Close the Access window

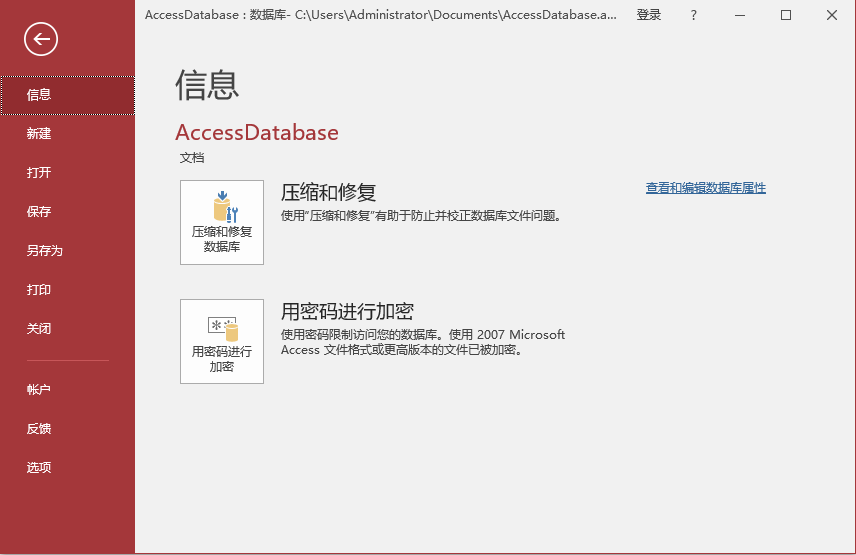pos(831,15)
